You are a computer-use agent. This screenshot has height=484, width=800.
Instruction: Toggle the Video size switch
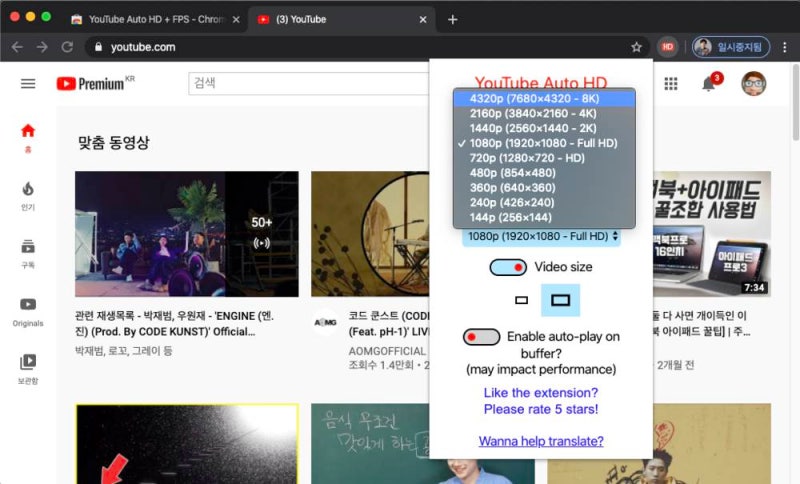508,267
